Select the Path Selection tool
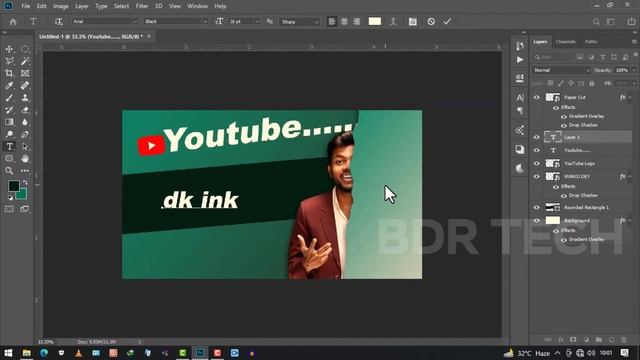Screen dimensions: 640x360 [25, 147]
